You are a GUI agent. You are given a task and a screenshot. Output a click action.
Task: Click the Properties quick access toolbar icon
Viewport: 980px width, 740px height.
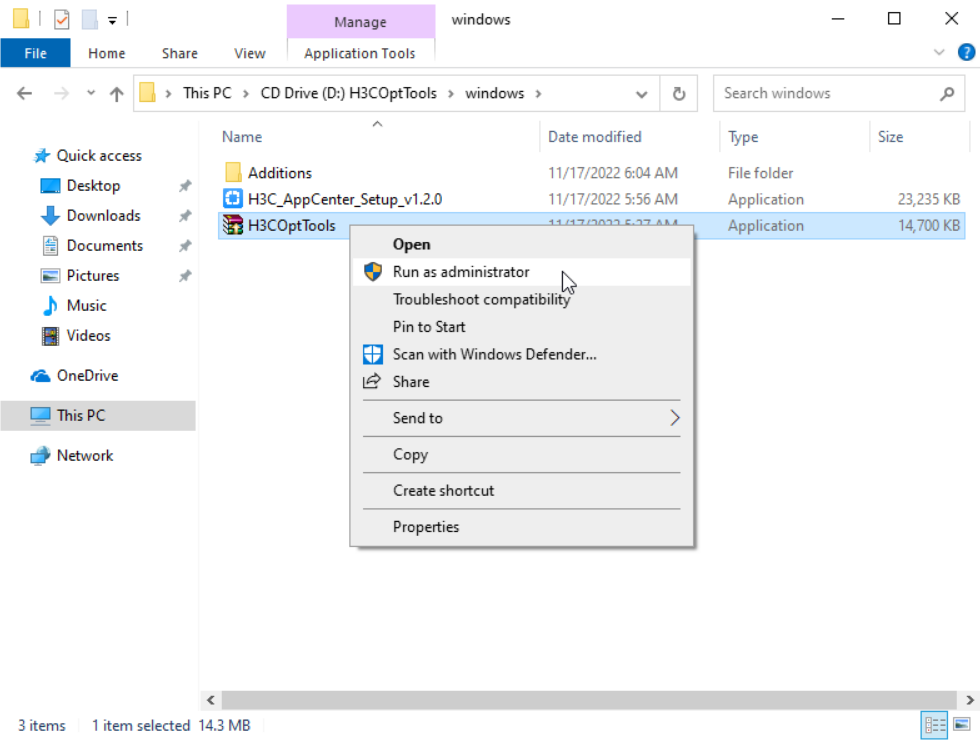point(61,19)
